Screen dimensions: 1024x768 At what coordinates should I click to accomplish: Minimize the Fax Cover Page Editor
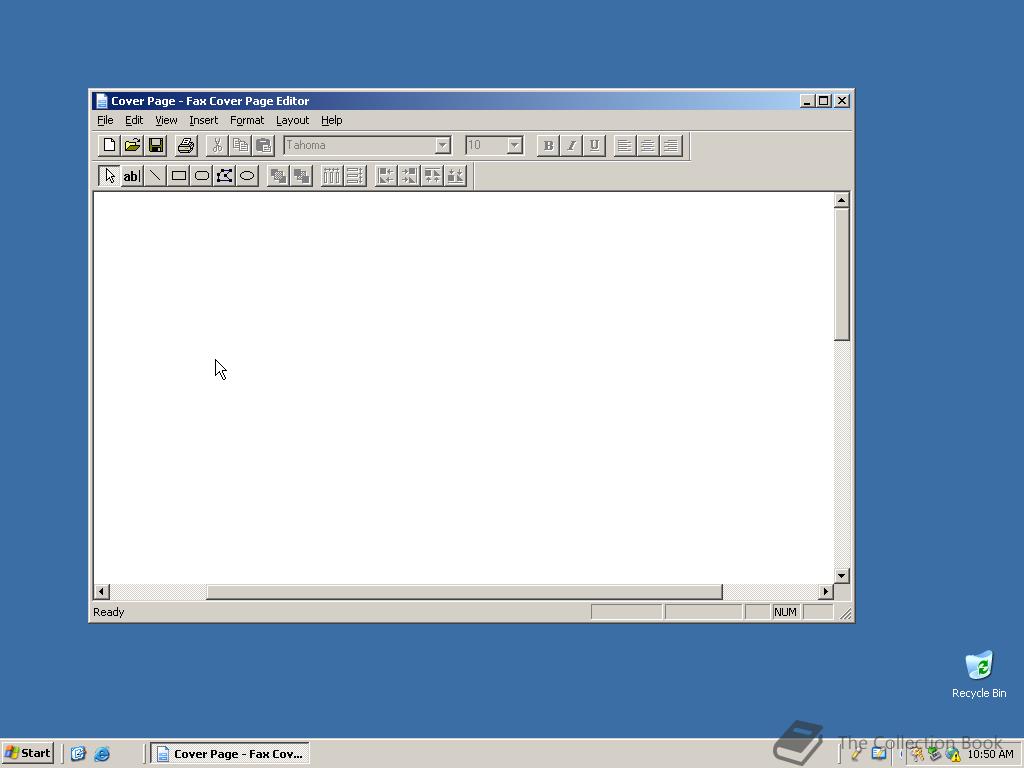coord(807,101)
